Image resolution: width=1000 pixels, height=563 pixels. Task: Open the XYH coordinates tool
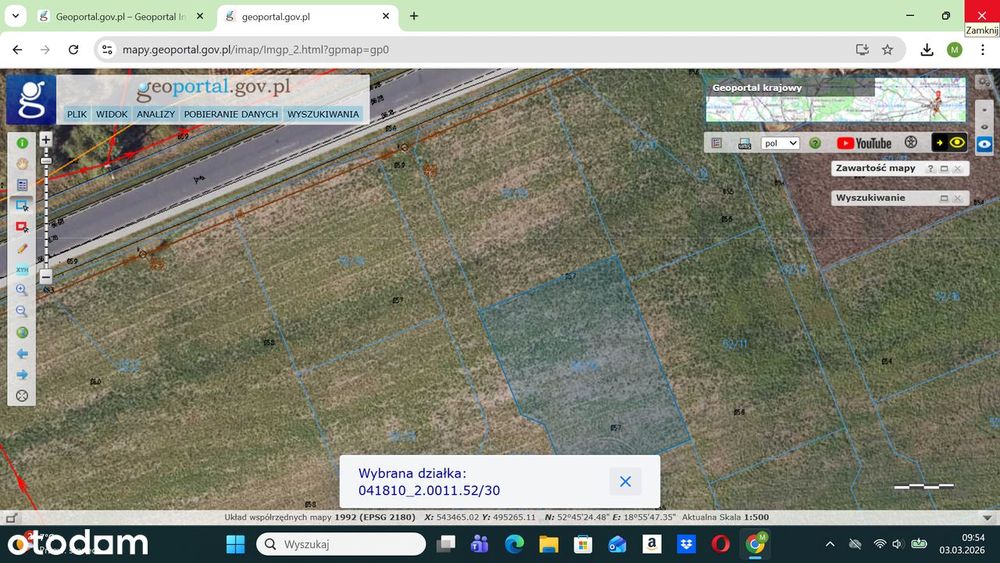pyautogui.click(x=22, y=269)
